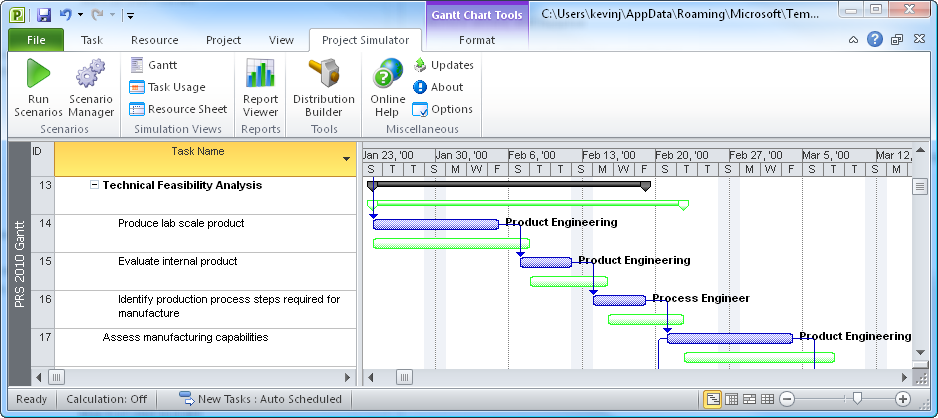Switch to the Resource ribbon tab

pyautogui.click(x=154, y=40)
